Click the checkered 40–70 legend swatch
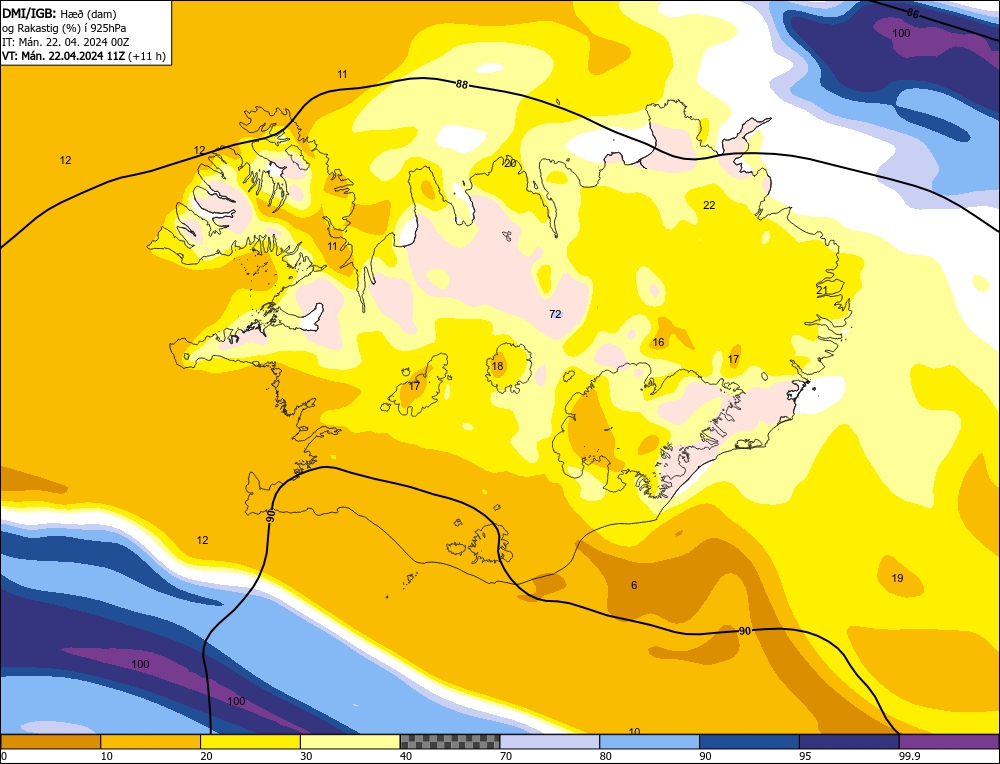Screen dimensions: 1000x764 (450, 741)
